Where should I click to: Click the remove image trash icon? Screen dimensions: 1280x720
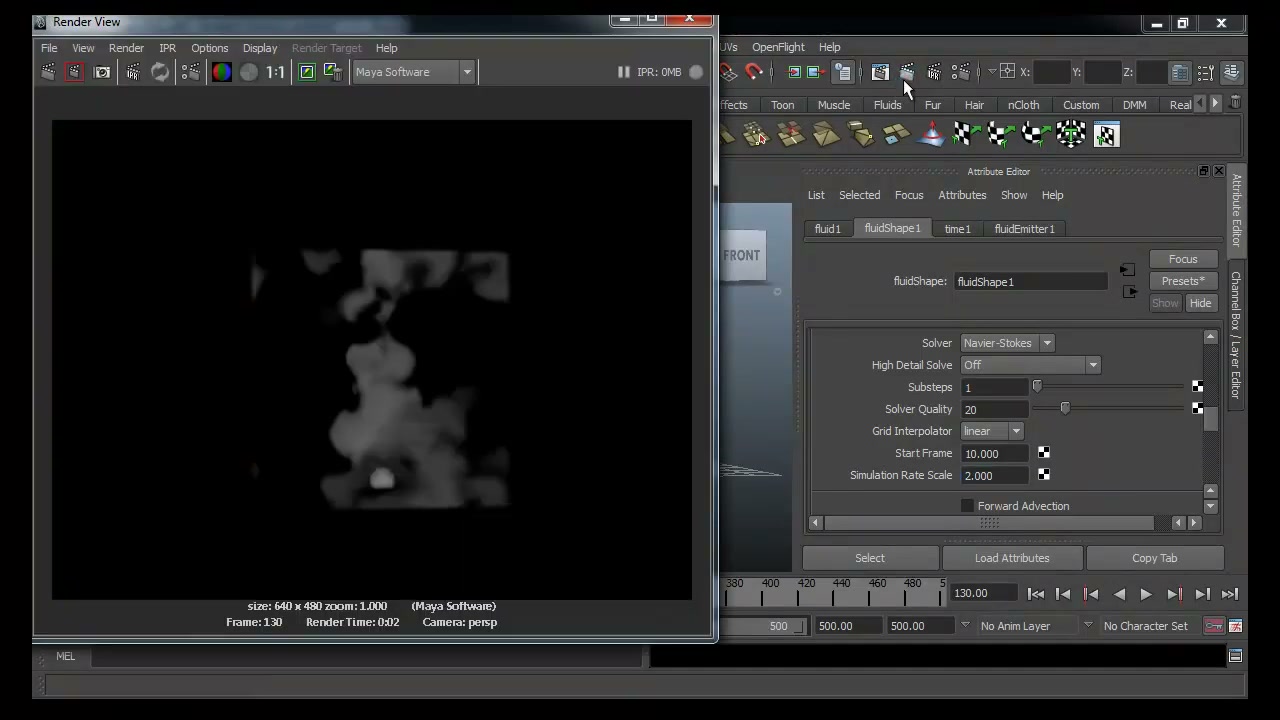click(x=334, y=72)
